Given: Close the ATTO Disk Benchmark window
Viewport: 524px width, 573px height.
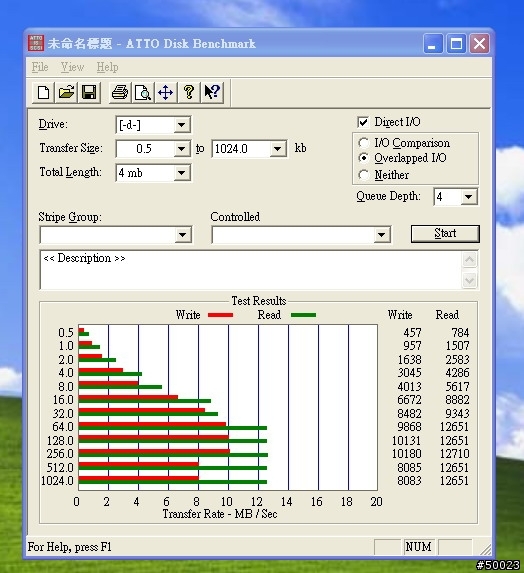Looking at the screenshot, I should 479,43.
